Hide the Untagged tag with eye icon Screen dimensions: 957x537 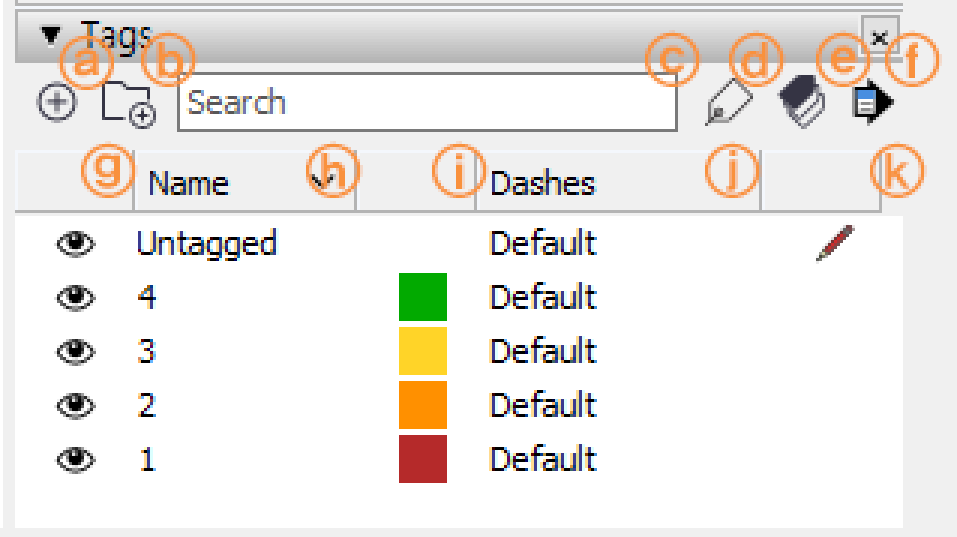click(76, 243)
